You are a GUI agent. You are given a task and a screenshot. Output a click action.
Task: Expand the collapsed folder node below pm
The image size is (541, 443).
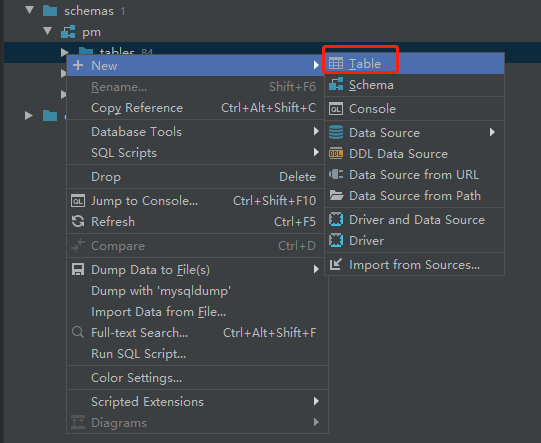click(29, 116)
